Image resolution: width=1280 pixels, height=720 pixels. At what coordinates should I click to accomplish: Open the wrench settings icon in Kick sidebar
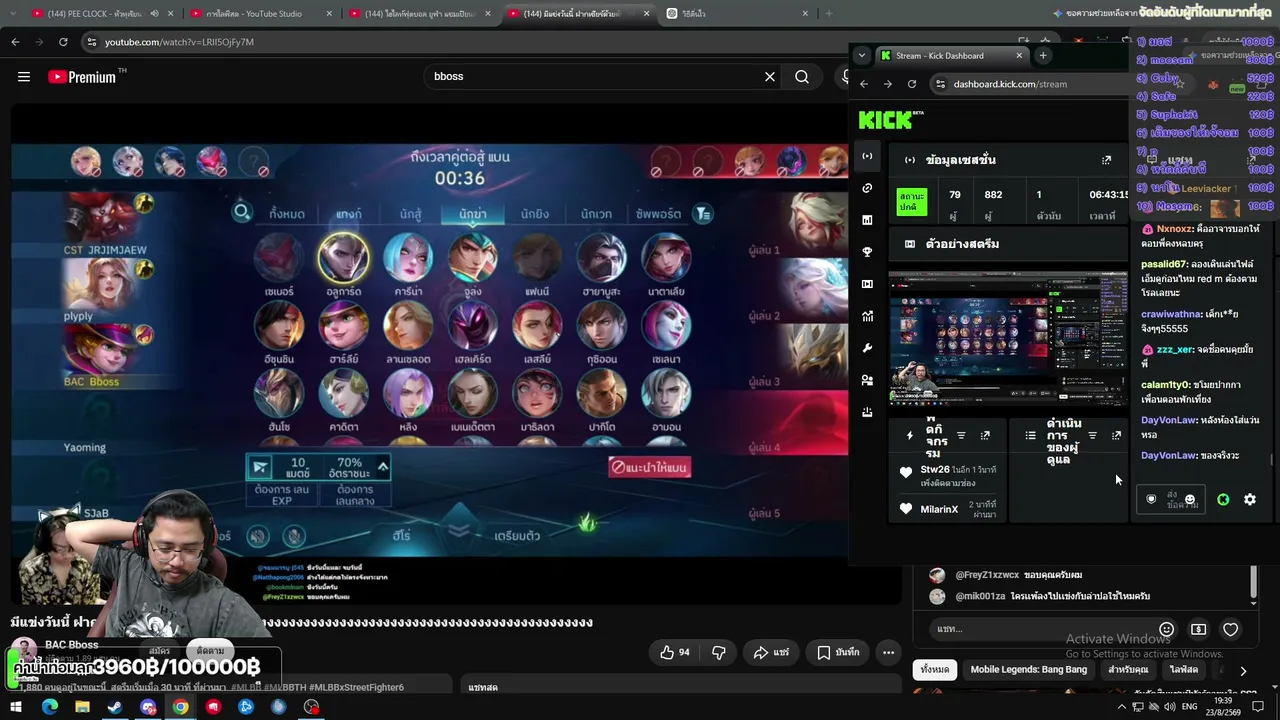coord(867,348)
